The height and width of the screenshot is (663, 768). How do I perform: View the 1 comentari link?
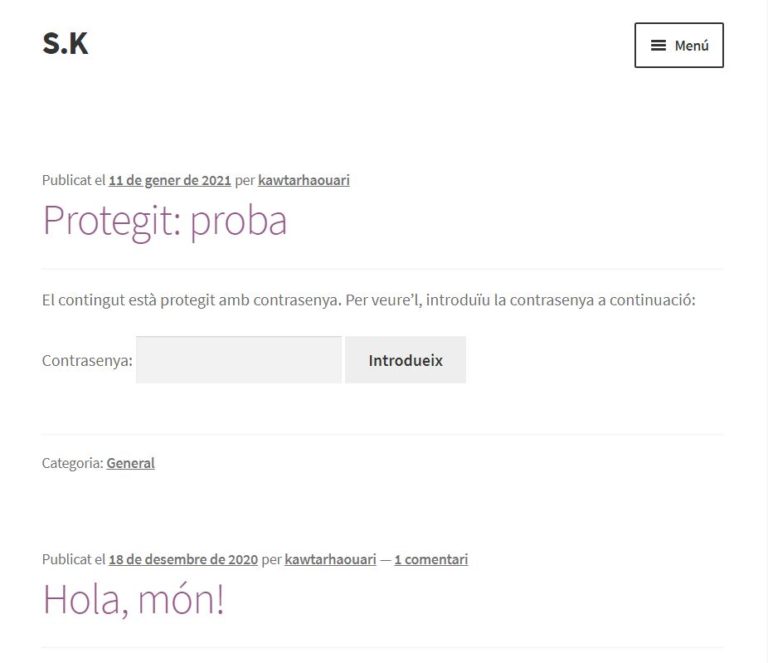431,560
